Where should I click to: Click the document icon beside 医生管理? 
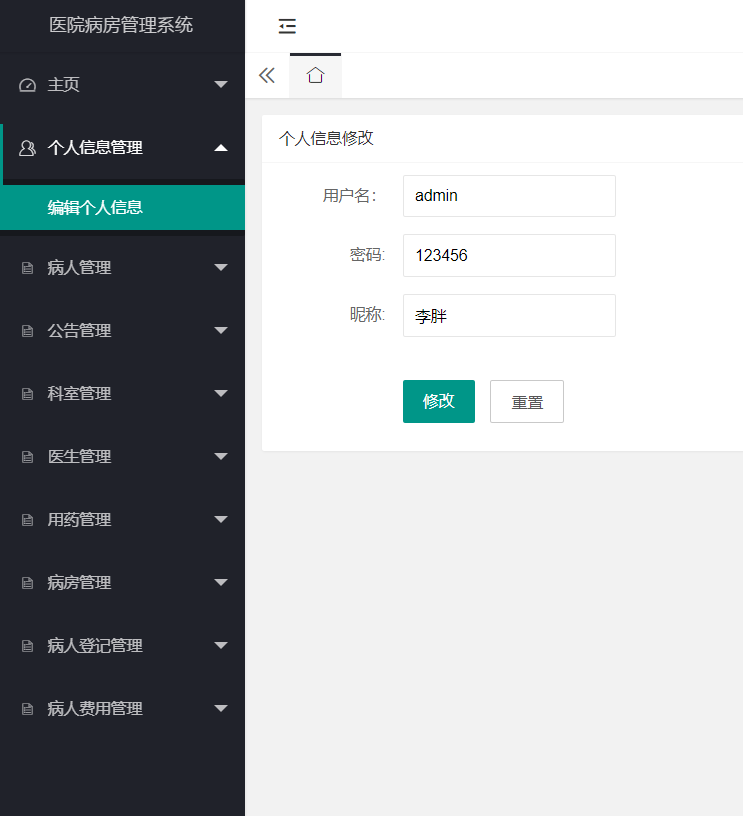28,457
